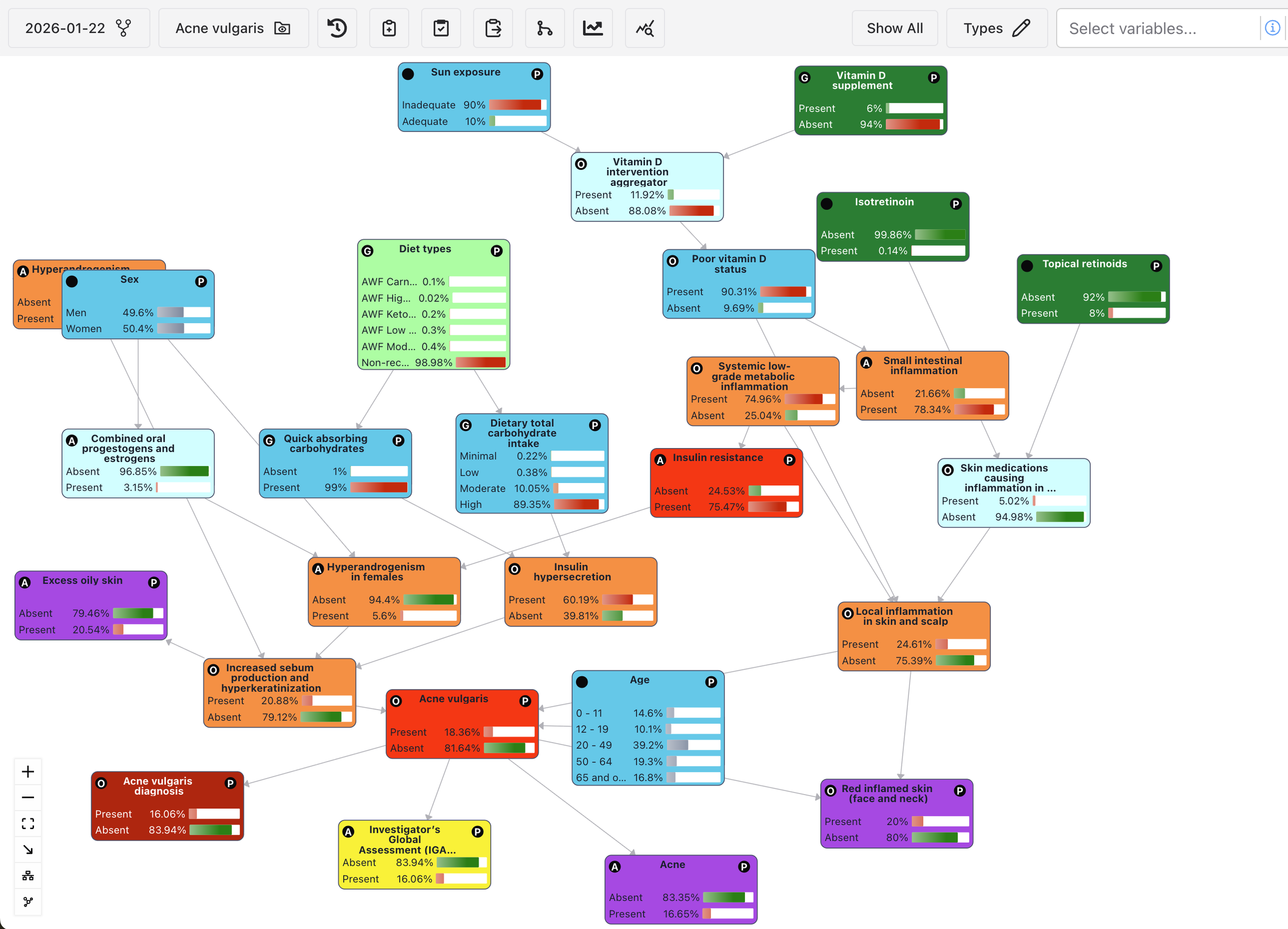Image resolution: width=1288 pixels, height=929 pixels.
Task: Toggle P badge on Acne vulgaris node
Action: (525, 701)
